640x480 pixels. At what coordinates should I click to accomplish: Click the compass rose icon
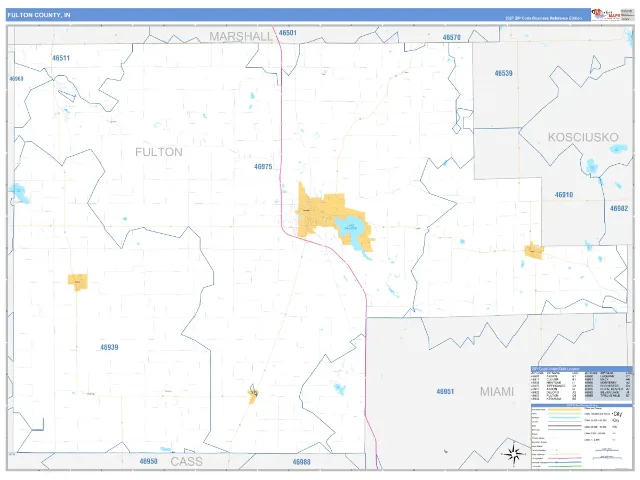(514, 454)
